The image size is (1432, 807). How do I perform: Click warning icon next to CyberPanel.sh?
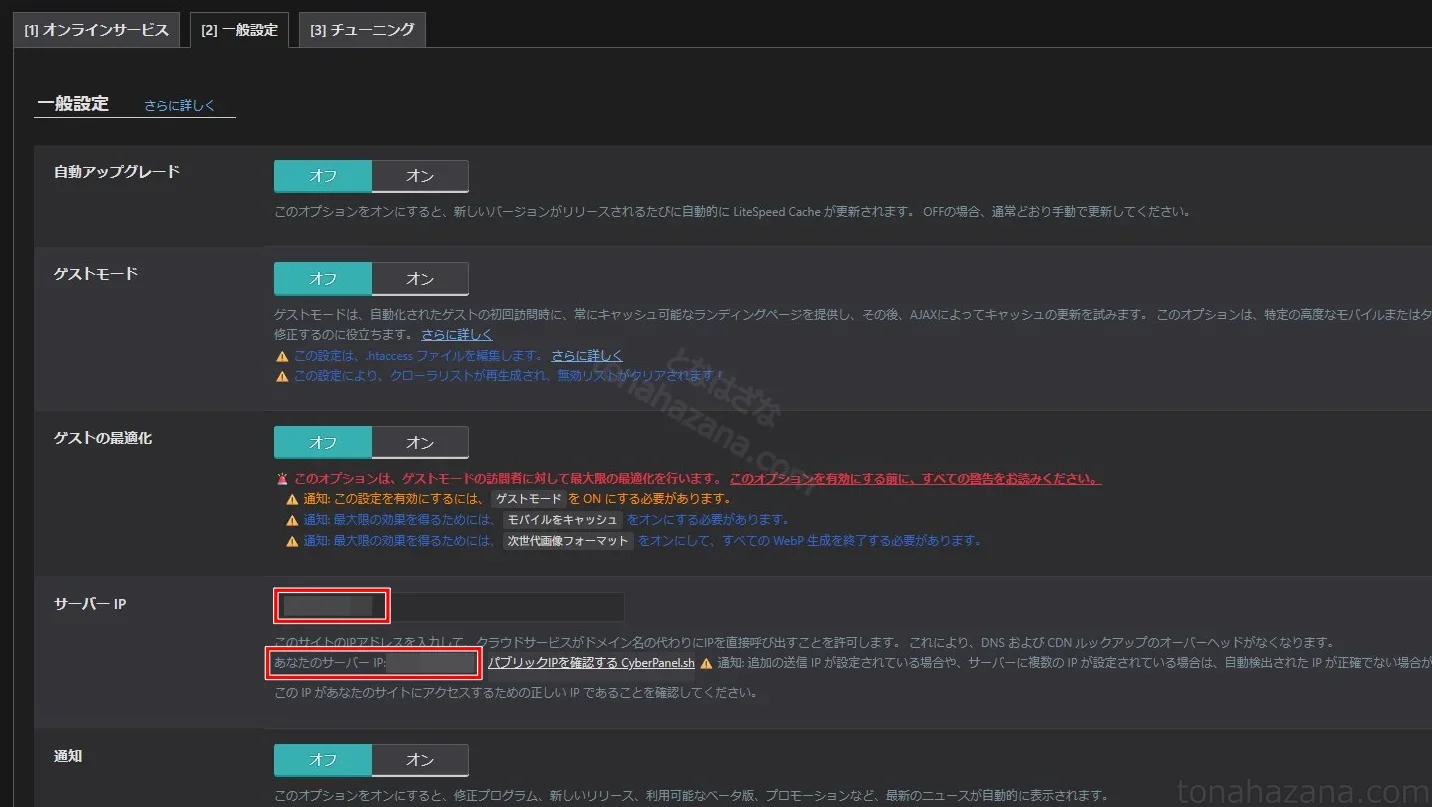tap(706, 663)
